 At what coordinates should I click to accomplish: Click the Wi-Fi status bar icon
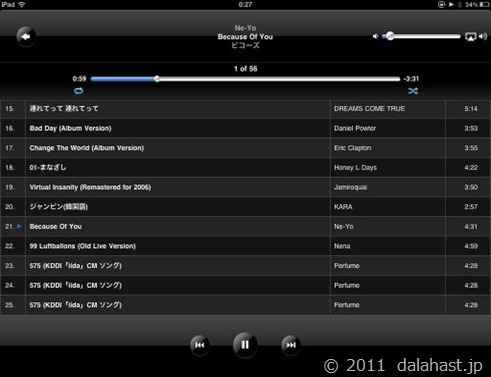21,4
